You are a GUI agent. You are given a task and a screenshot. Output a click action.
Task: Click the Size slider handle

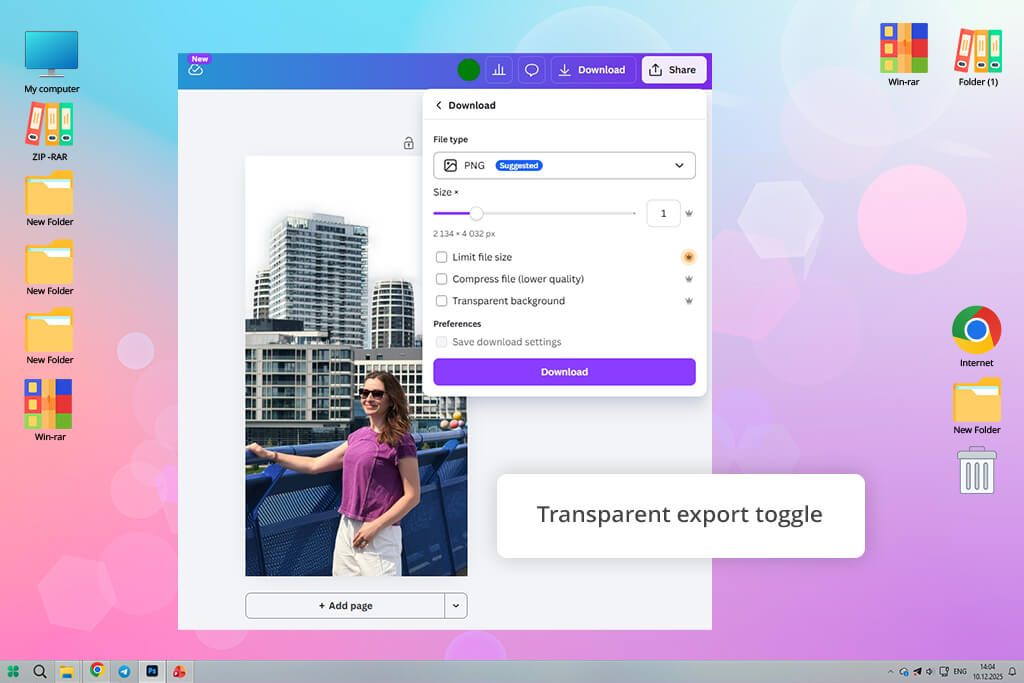[x=477, y=214]
